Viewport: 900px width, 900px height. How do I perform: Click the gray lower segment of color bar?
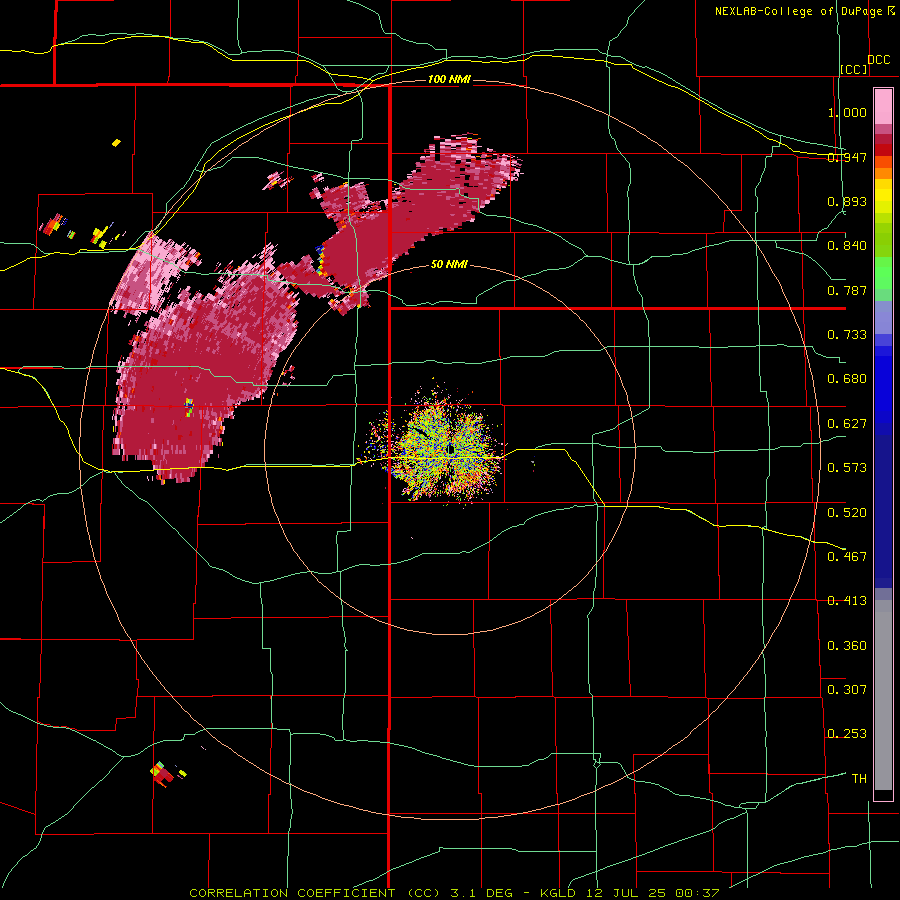pos(883,695)
